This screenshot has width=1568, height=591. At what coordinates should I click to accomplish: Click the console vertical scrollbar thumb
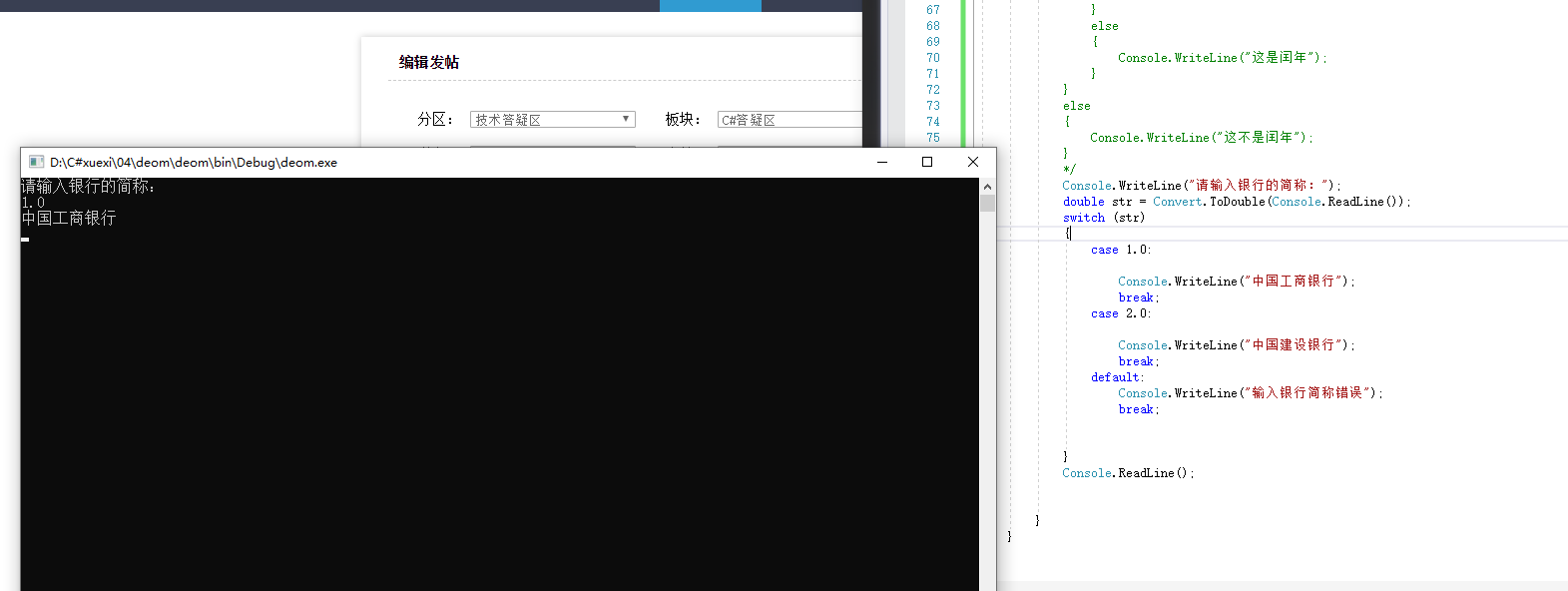point(987,204)
